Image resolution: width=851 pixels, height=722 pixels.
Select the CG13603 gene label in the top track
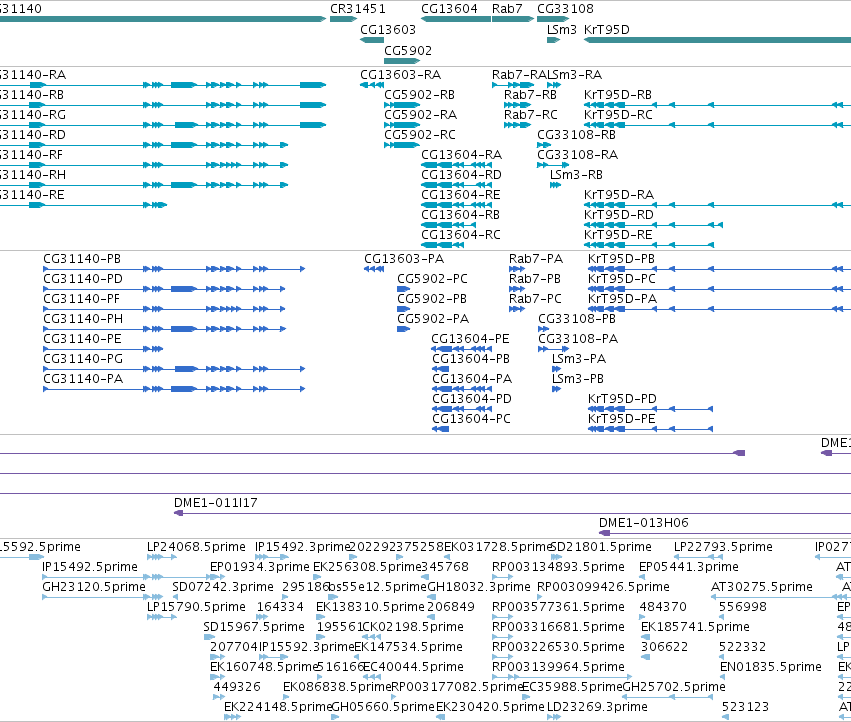[x=388, y=29]
